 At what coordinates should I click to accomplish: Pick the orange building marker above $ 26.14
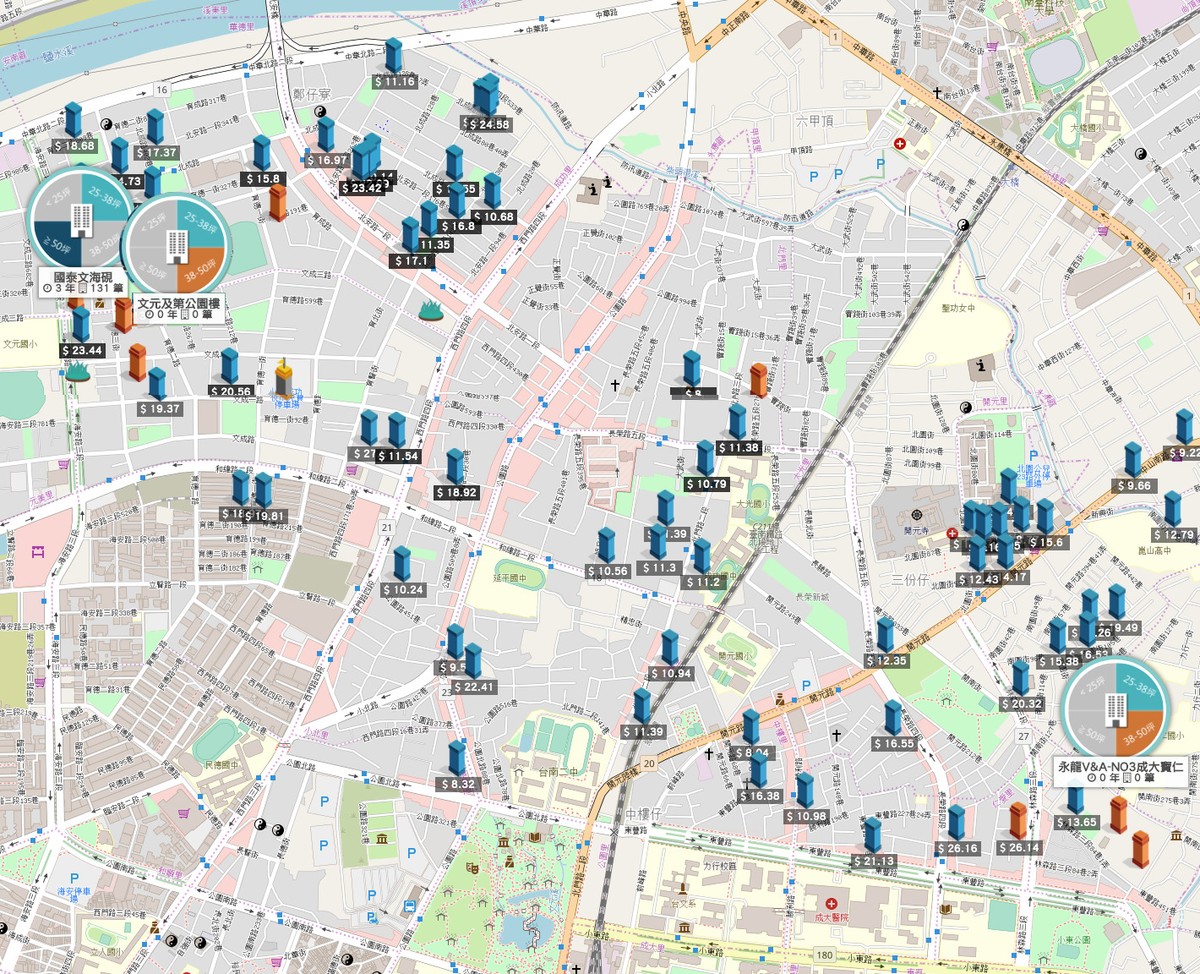click(1018, 821)
